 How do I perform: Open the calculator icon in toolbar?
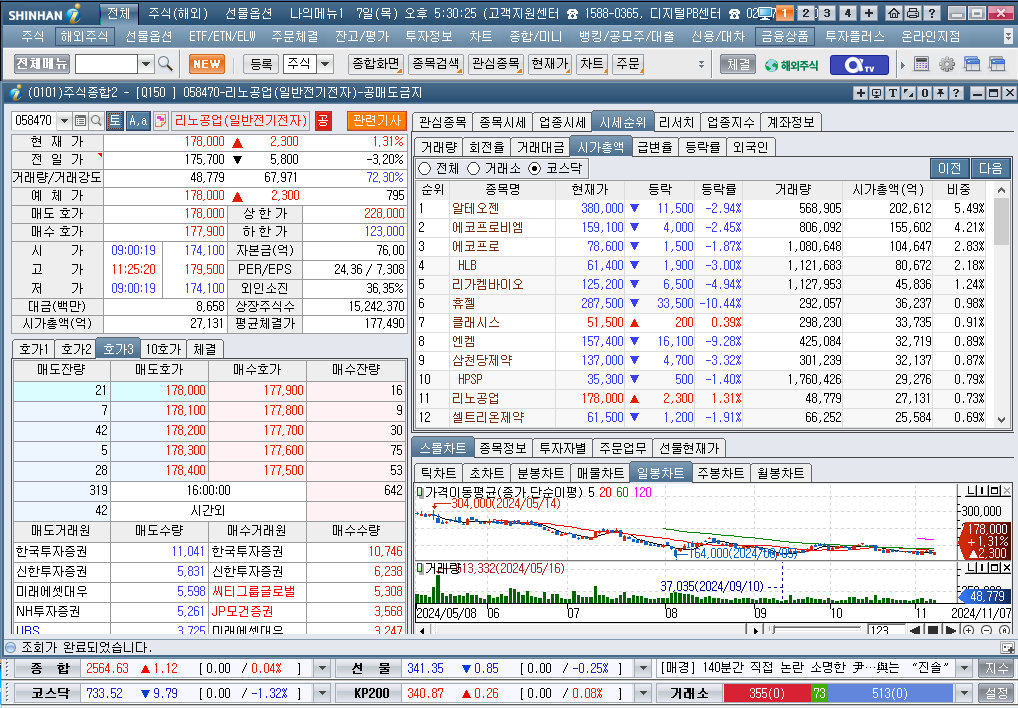(x=921, y=64)
